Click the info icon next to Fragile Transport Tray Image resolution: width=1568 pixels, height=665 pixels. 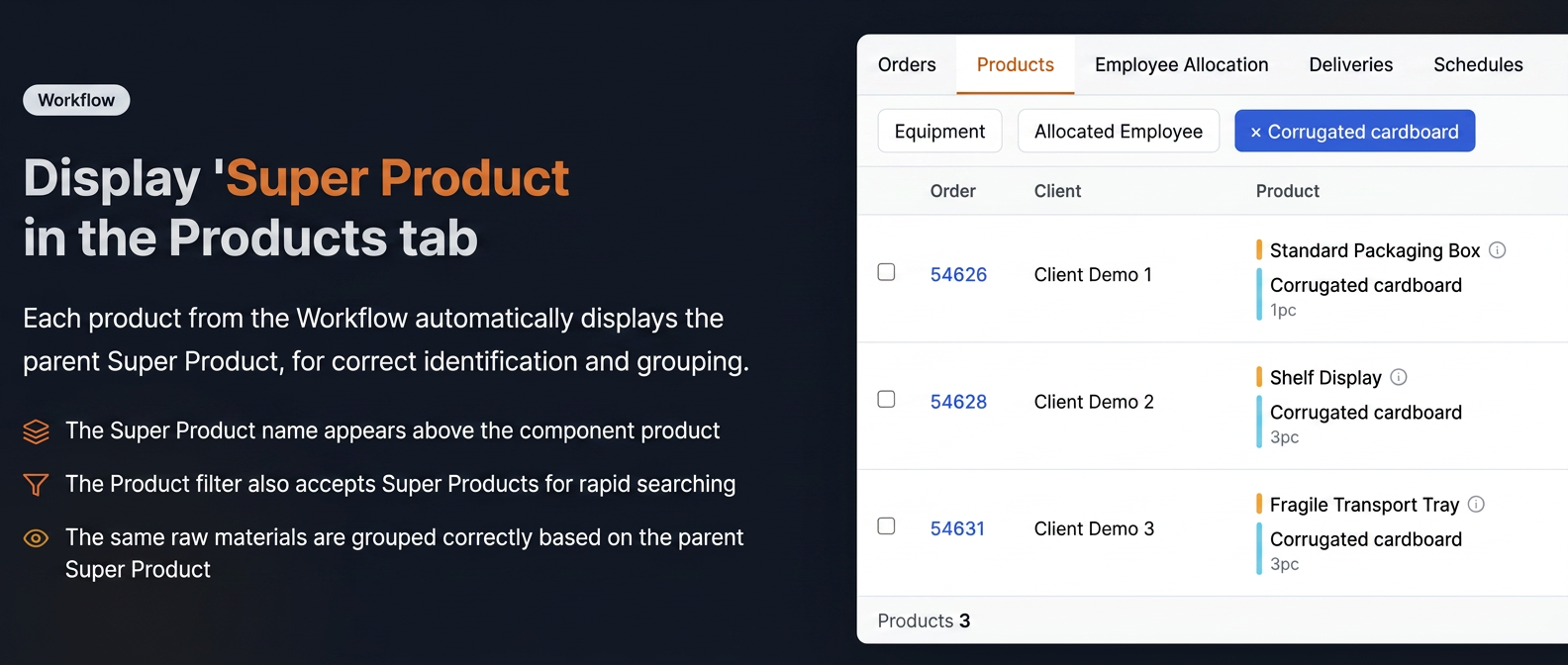point(1475,504)
